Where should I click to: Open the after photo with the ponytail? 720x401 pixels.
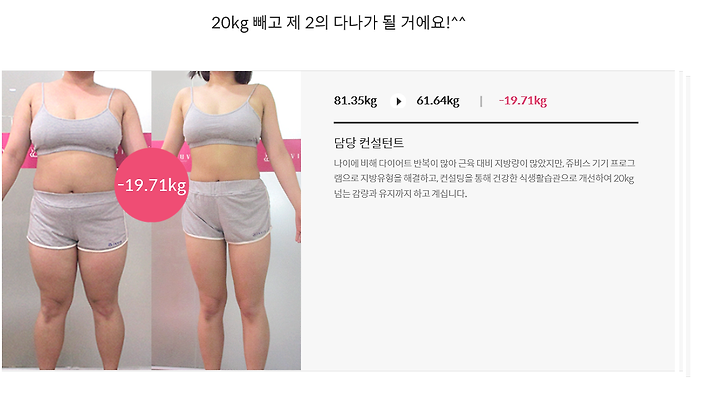(226, 220)
